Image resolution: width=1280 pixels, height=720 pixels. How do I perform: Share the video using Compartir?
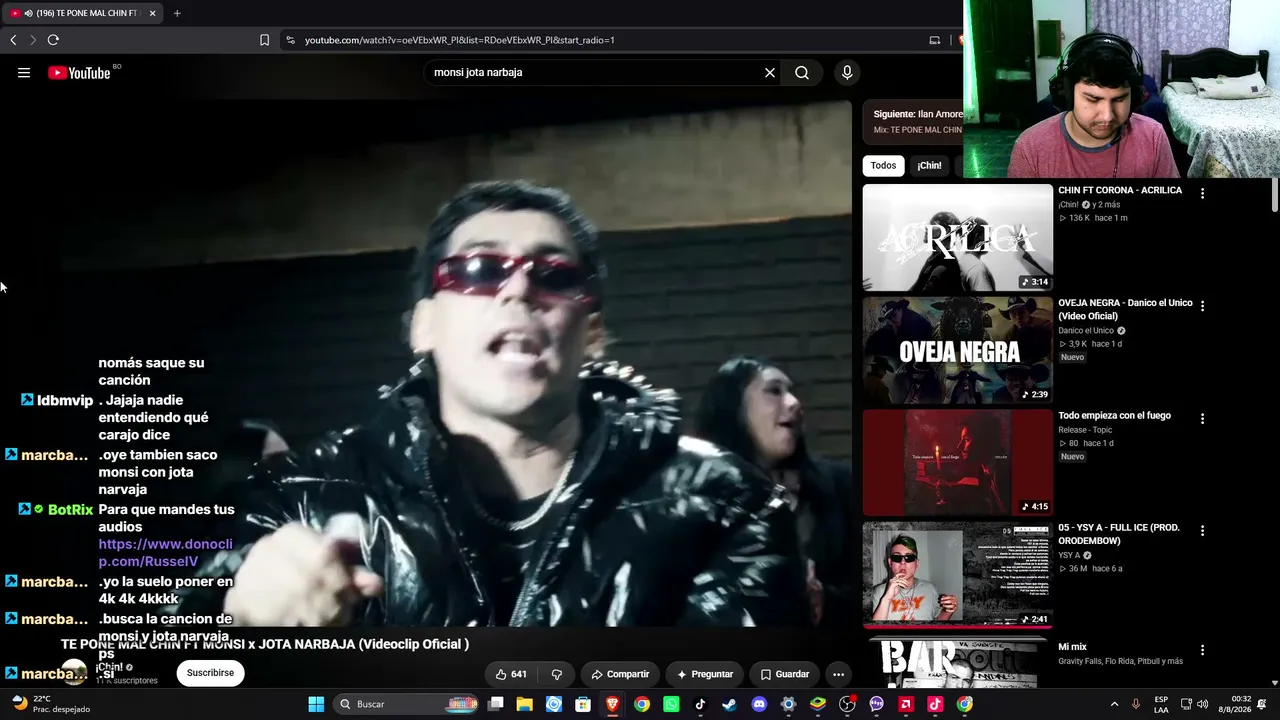click(620, 674)
